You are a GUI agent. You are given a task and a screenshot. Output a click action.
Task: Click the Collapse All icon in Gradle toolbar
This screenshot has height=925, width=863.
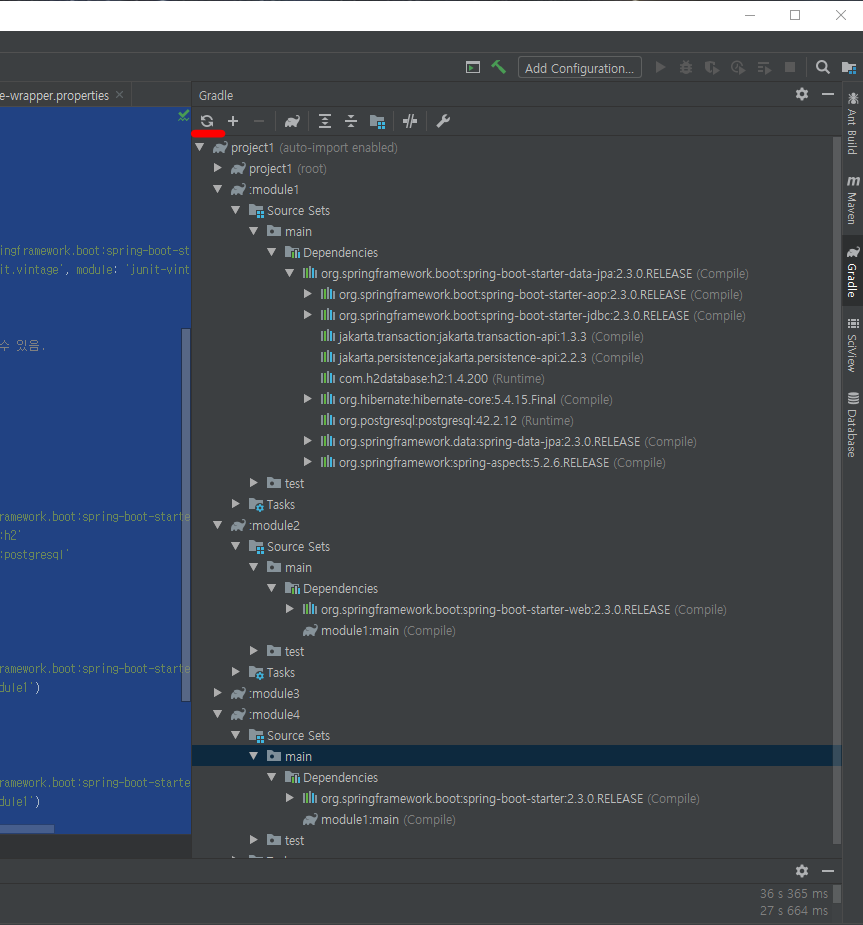(351, 122)
